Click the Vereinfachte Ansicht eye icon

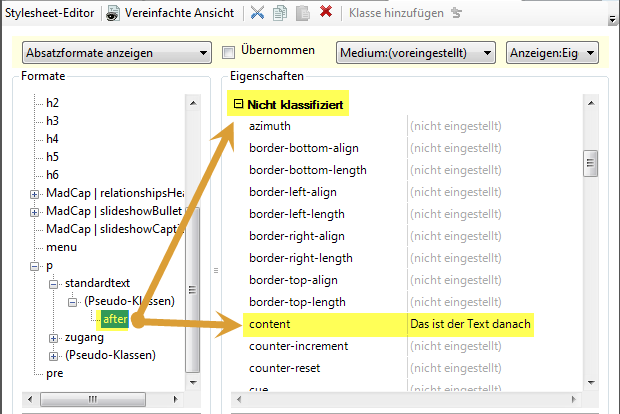pyautogui.click(x=113, y=13)
